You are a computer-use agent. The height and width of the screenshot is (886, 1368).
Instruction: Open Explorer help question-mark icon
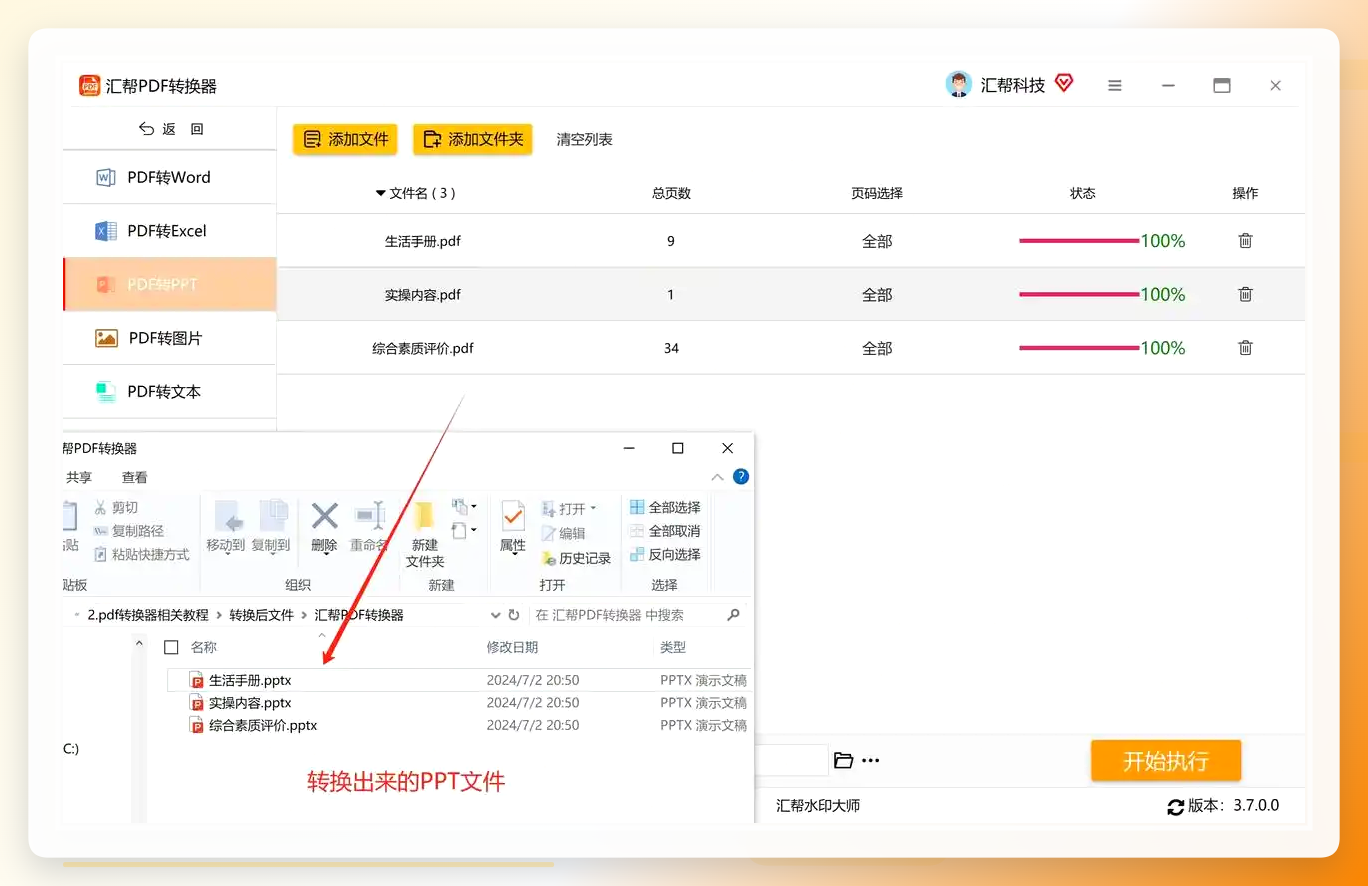click(741, 477)
